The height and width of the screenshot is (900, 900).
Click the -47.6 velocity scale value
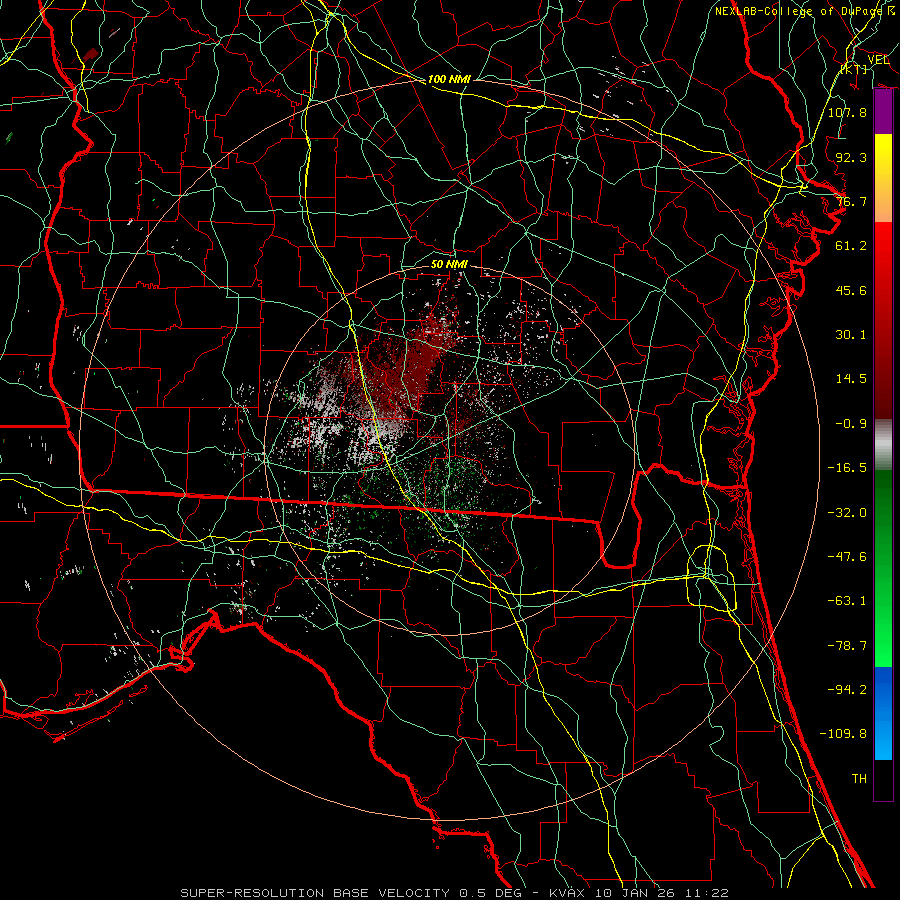tap(847, 557)
